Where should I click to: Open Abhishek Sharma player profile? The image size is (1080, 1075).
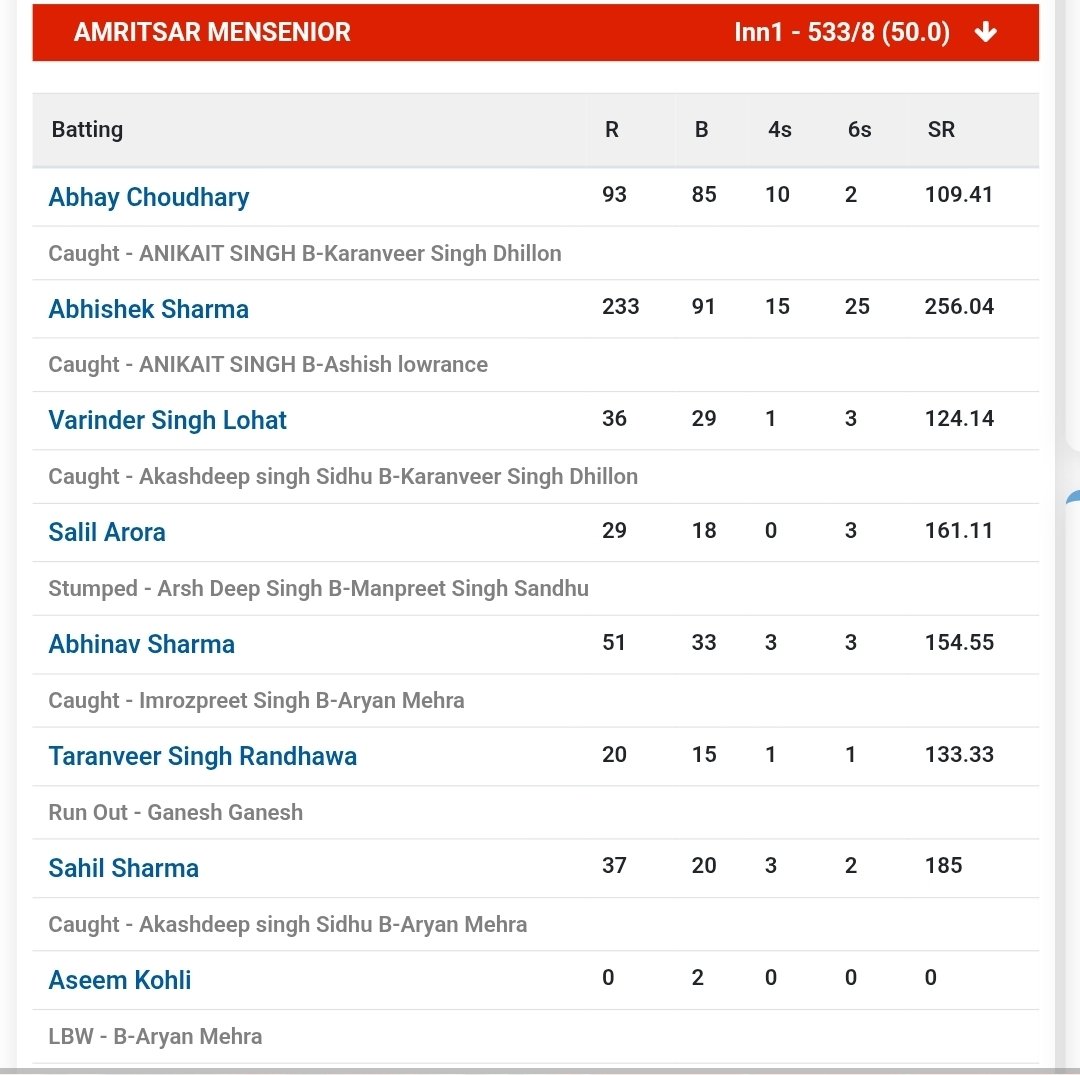tap(148, 309)
